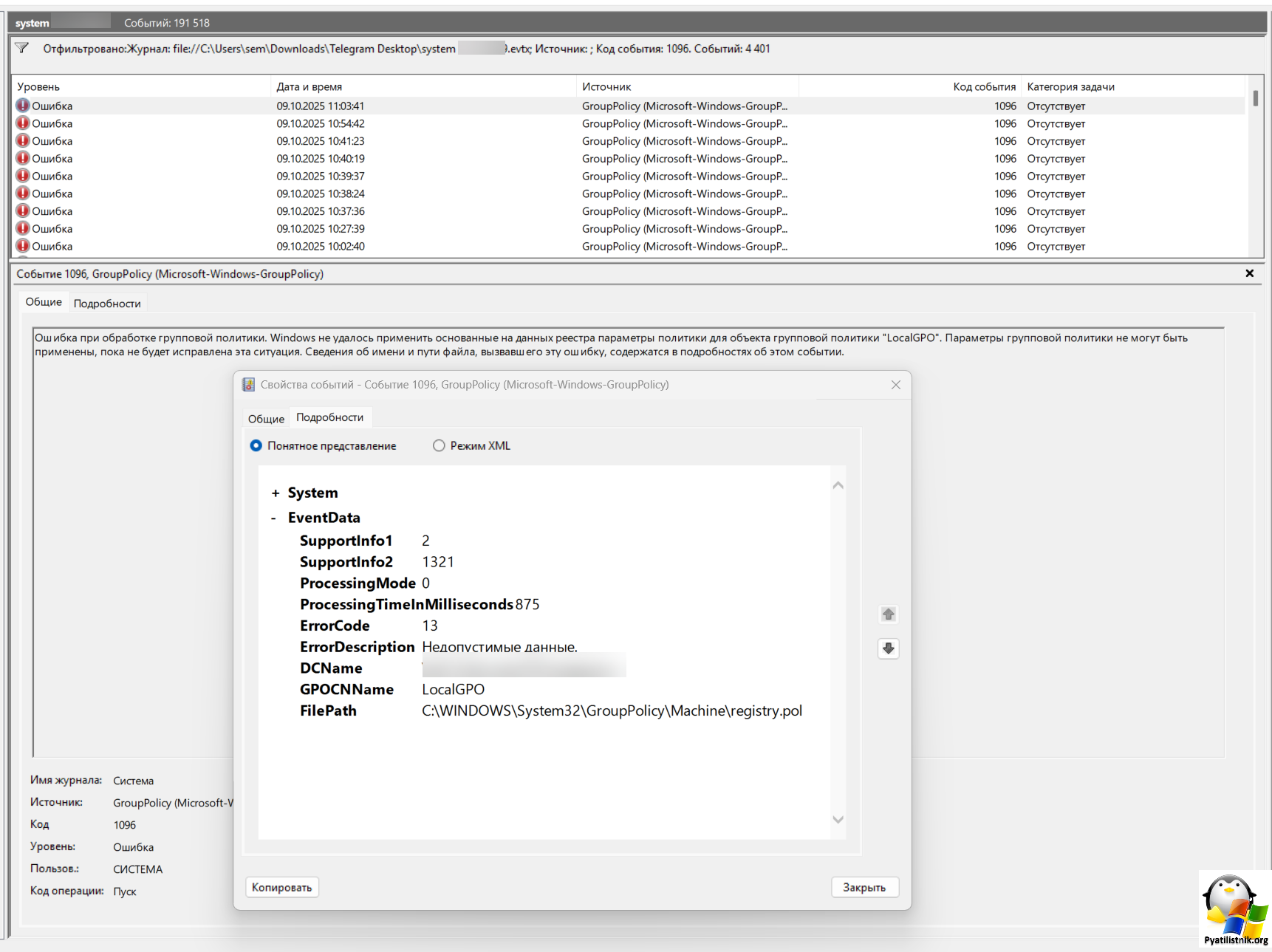Screen dimensions: 1272x952
Task: Select Режим XML radio button
Action: [439, 446]
